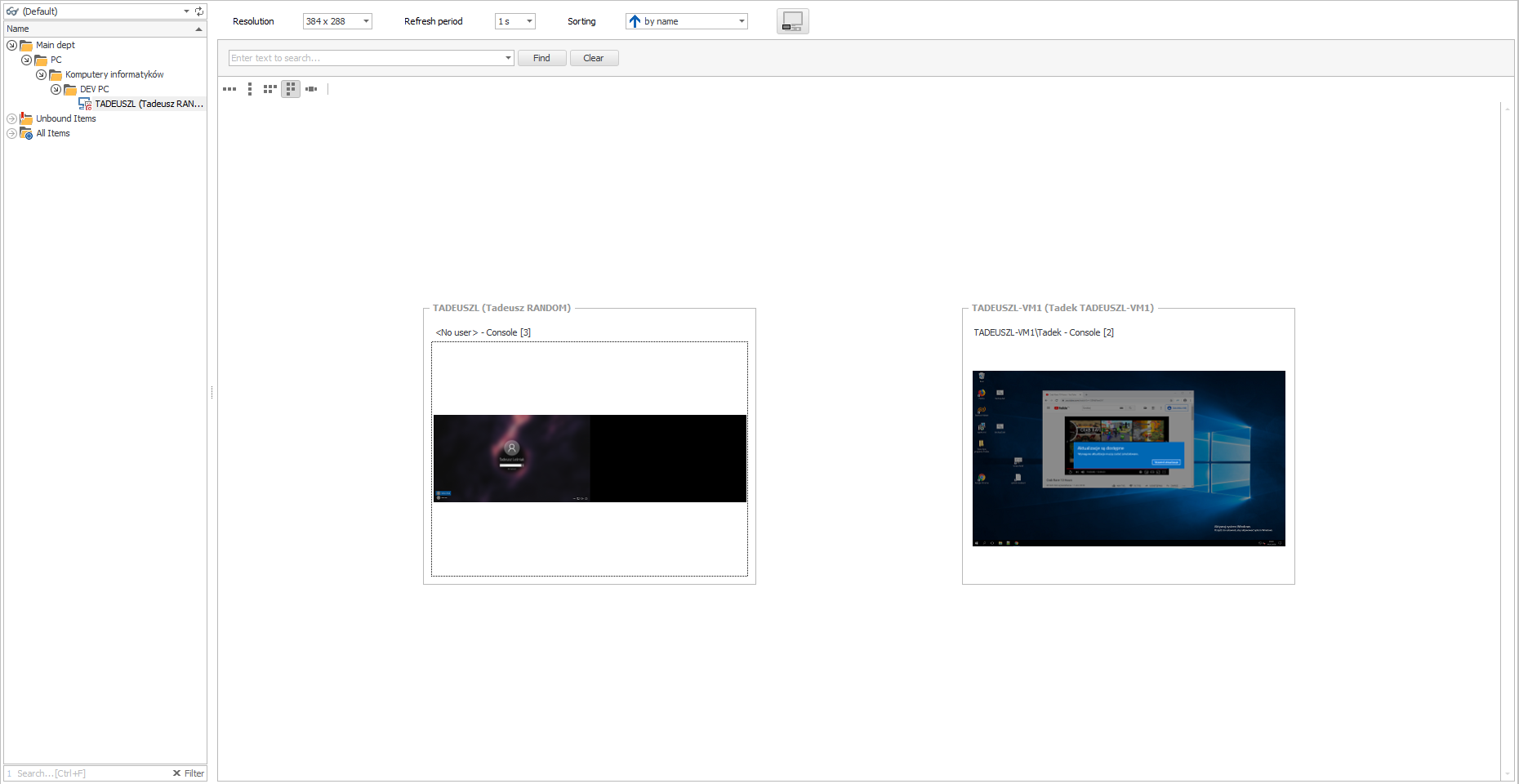The height and width of the screenshot is (784, 1519).
Task: Click the All Items globe folder icon
Action: [26, 133]
